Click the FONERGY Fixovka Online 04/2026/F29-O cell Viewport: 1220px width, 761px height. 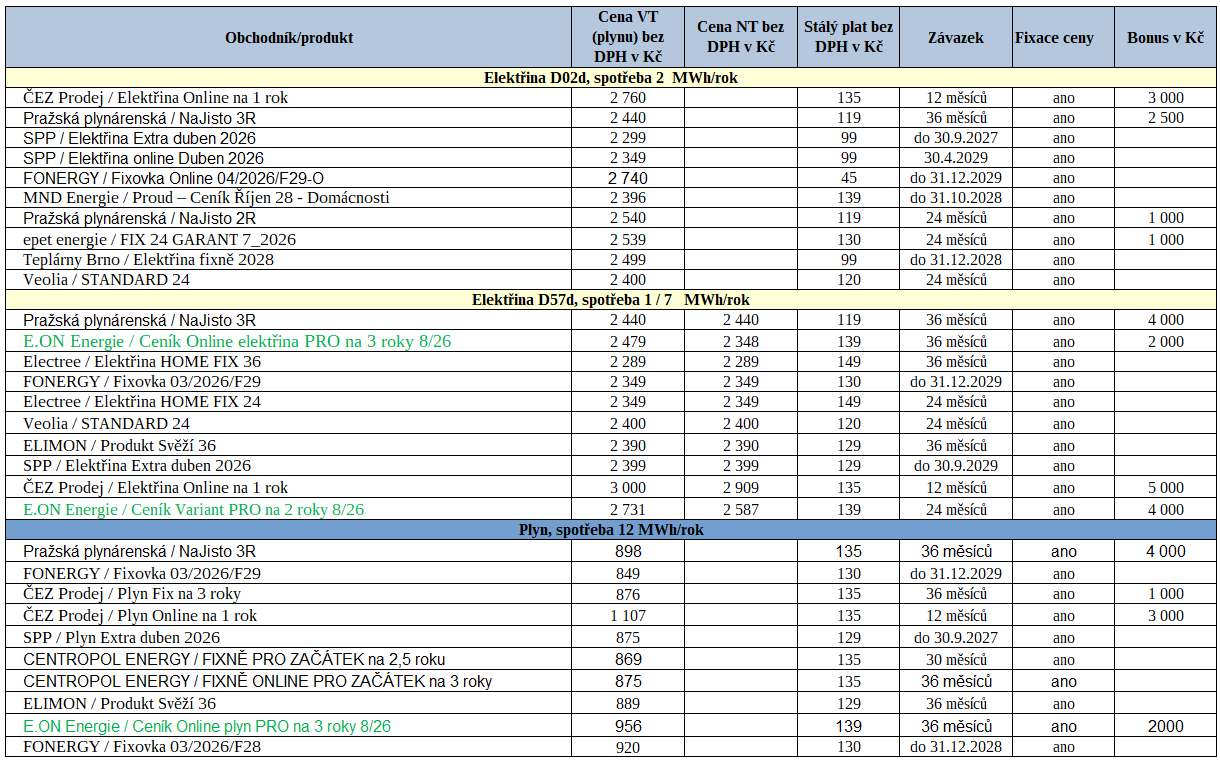coord(289,177)
